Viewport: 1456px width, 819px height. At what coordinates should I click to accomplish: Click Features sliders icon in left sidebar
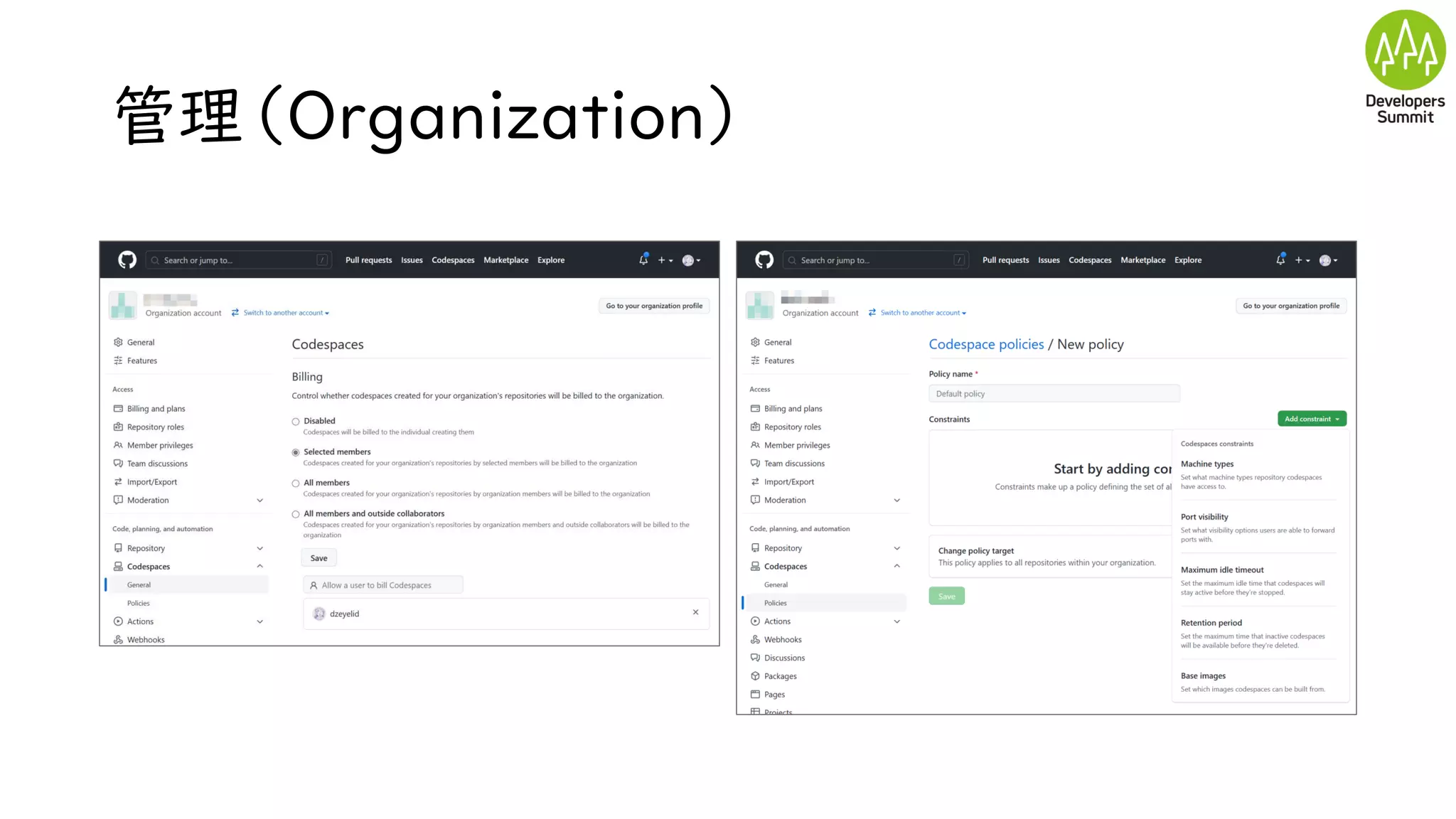pos(118,360)
